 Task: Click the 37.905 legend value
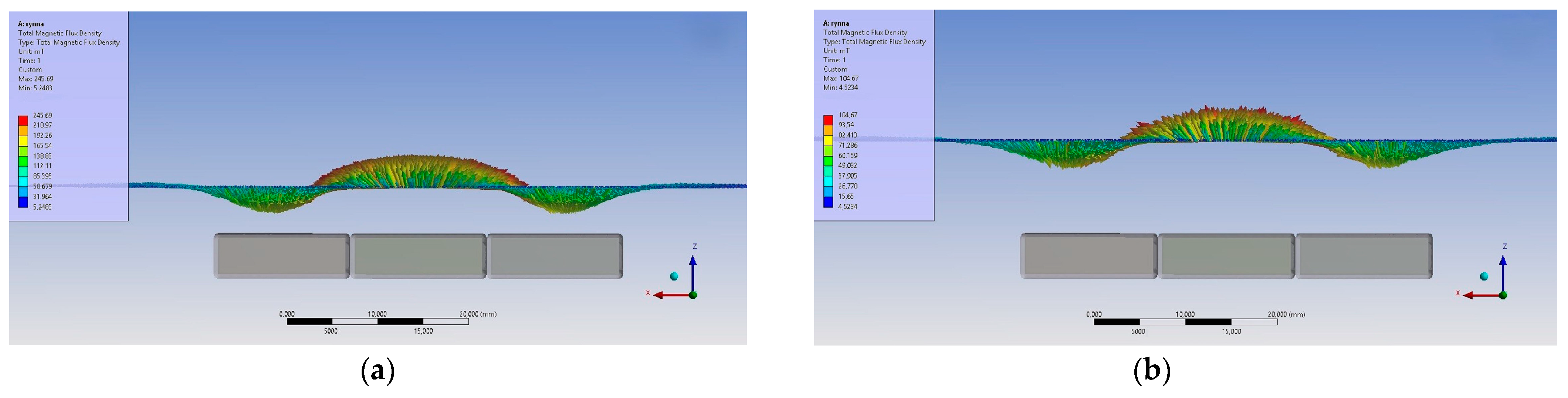[x=848, y=176]
